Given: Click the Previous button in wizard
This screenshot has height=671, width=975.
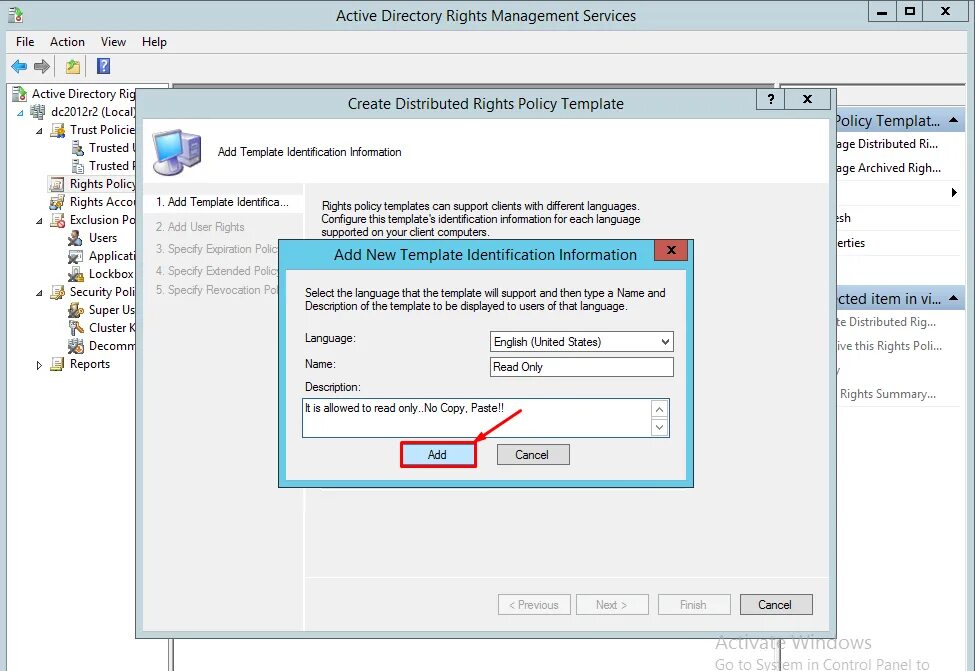Looking at the screenshot, I should [x=534, y=604].
